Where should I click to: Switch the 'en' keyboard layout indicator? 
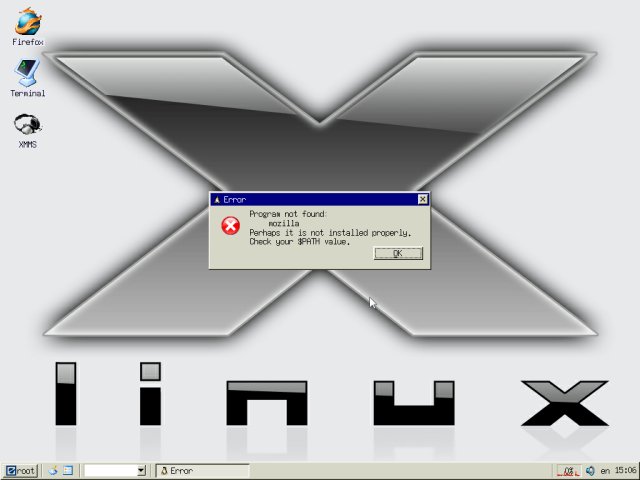[x=605, y=471]
